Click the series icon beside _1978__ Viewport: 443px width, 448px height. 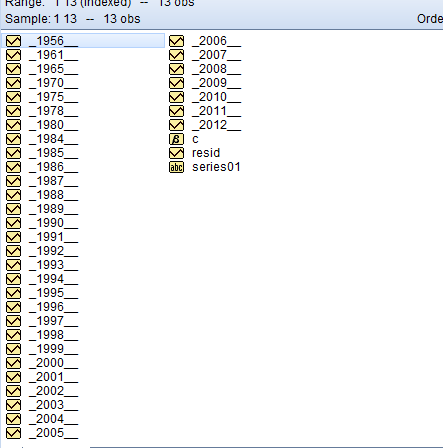point(13,111)
